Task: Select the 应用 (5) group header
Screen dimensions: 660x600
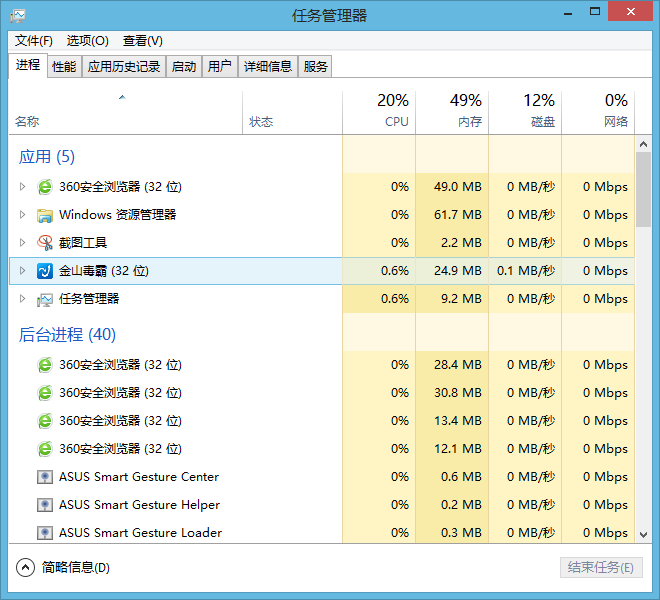Action: [47, 157]
